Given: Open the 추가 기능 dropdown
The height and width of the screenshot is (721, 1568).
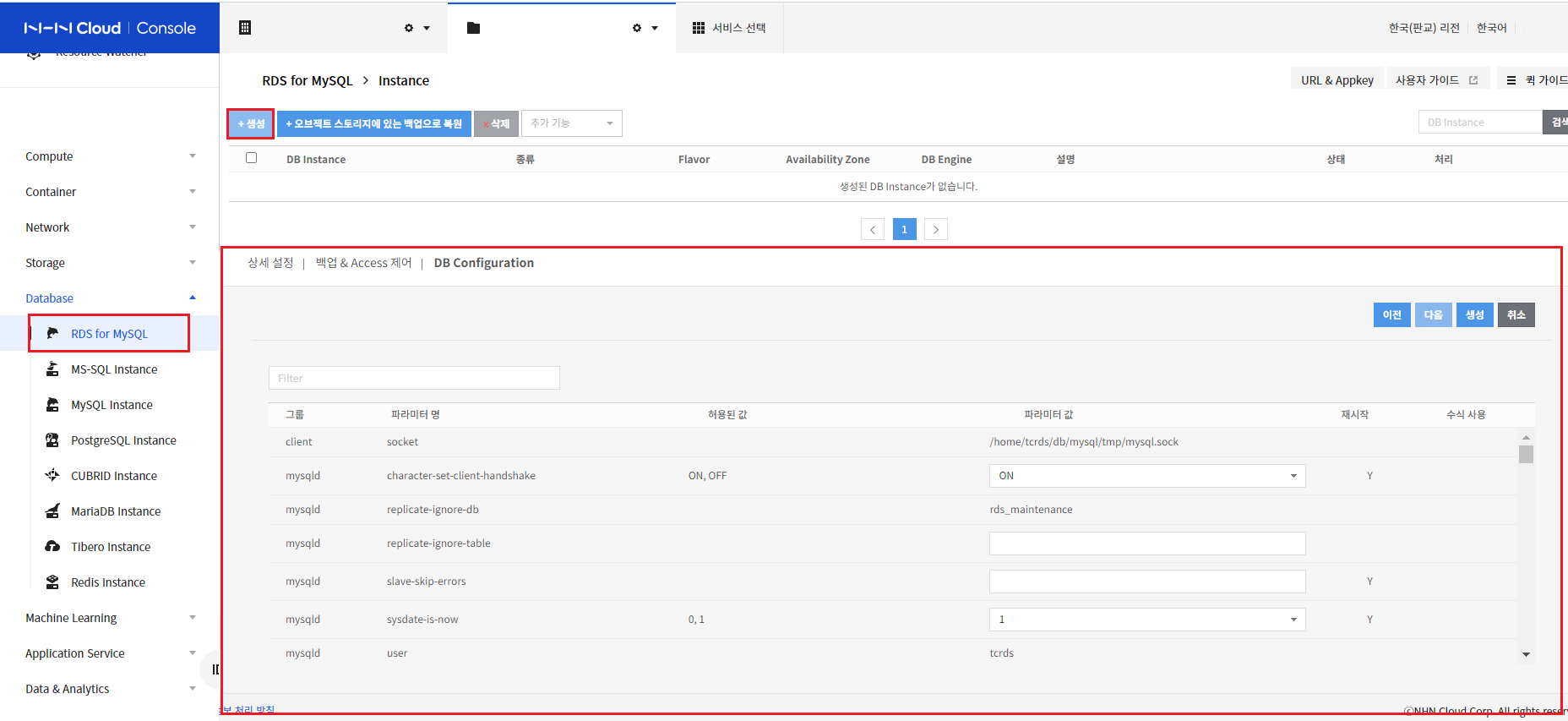Looking at the screenshot, I should 572,123.
